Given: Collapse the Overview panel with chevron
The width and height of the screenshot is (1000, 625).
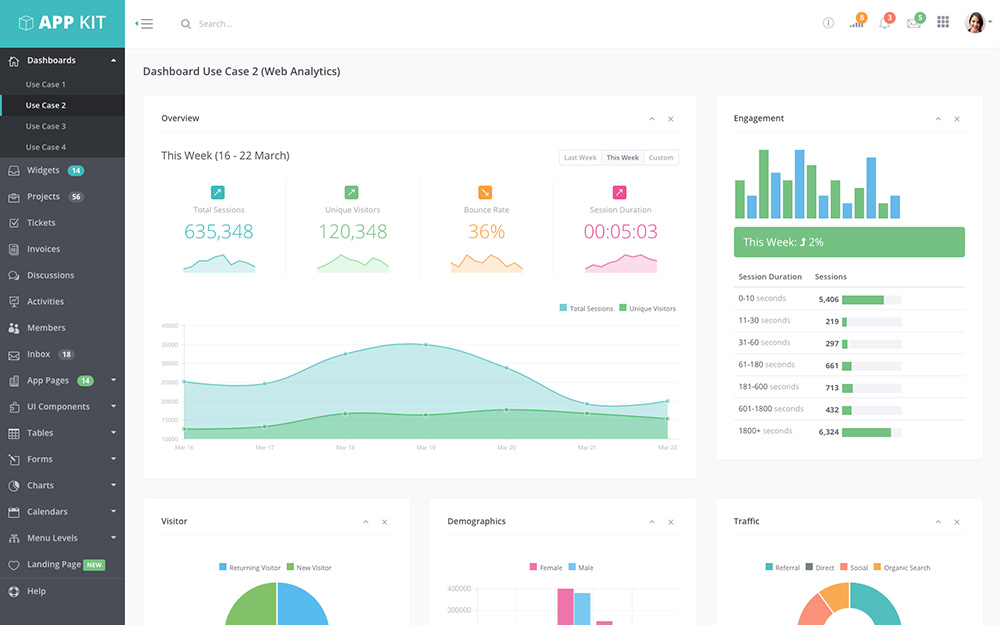Looking at the screenshot, I should pos(652,119).
